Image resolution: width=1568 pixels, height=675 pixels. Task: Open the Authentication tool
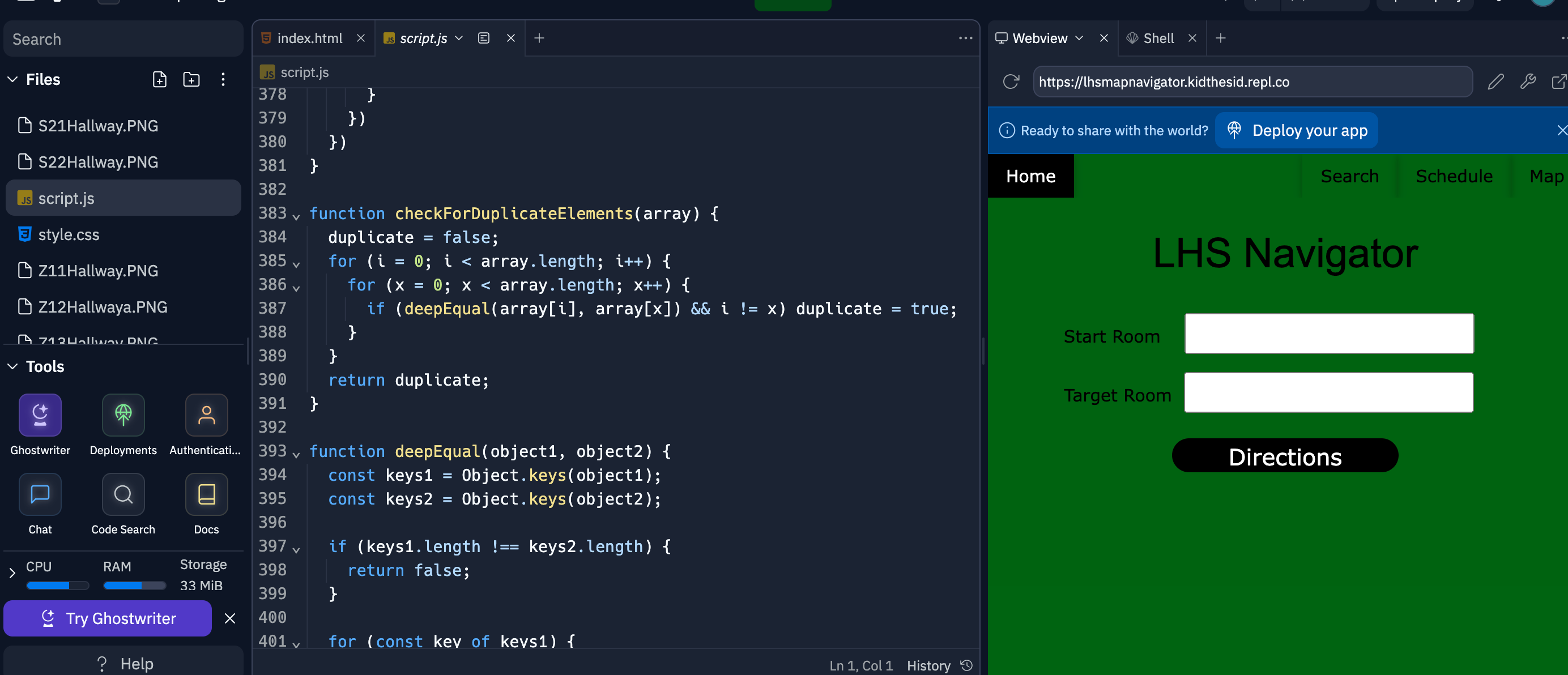[x=206, y=415]
